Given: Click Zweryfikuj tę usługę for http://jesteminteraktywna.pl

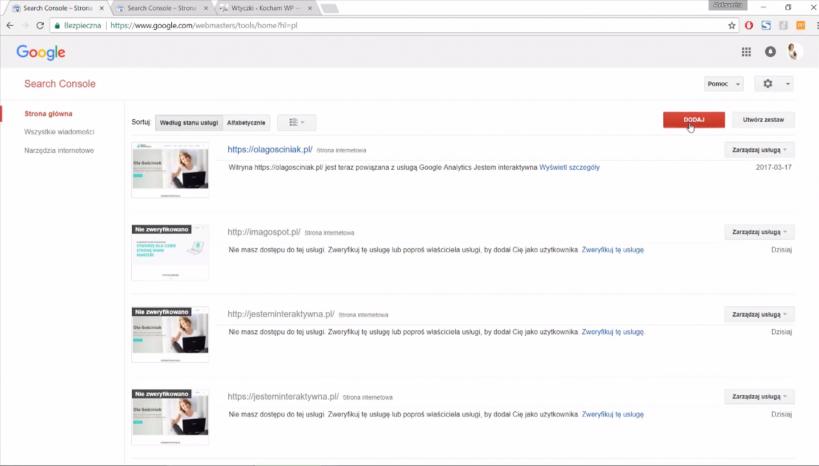Looking at the screenshot, I should (613, 332).
